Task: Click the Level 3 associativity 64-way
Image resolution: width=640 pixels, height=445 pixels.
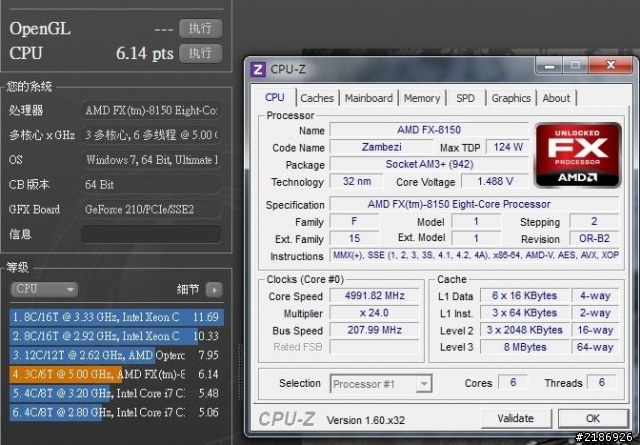Action: tap(595, 347)
